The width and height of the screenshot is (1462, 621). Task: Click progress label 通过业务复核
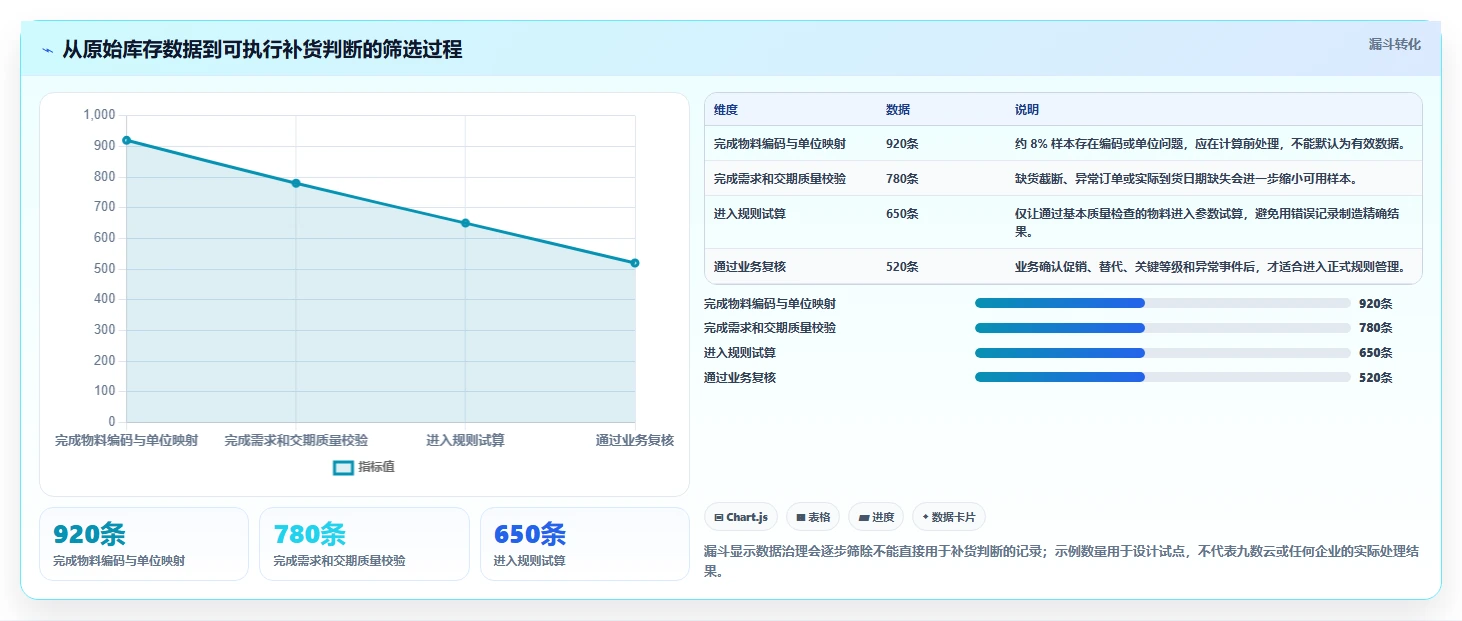(x=740, y=377)
